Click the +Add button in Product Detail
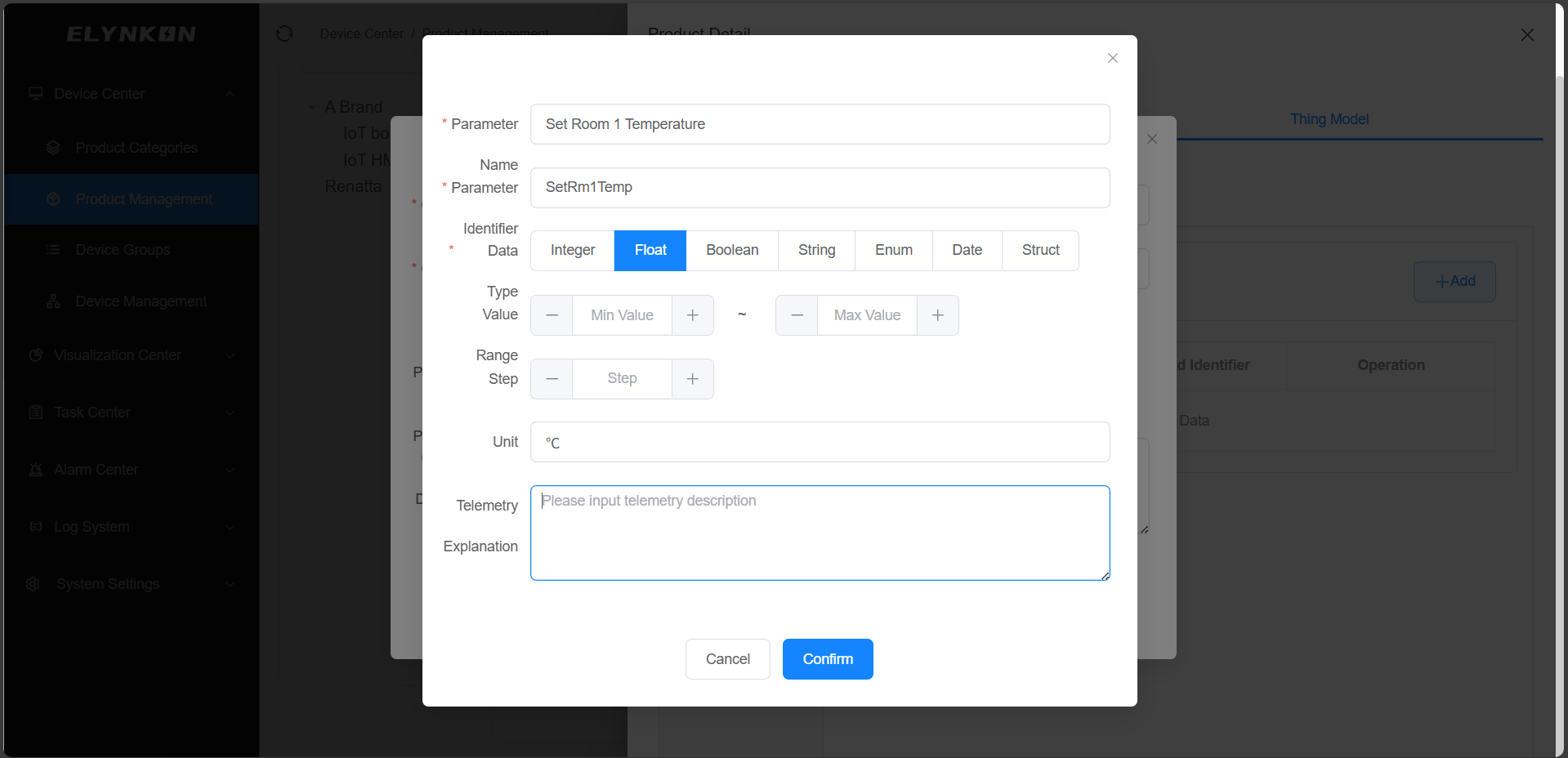The height and width of the screenshot is (758, 1568). point(1454,282)
